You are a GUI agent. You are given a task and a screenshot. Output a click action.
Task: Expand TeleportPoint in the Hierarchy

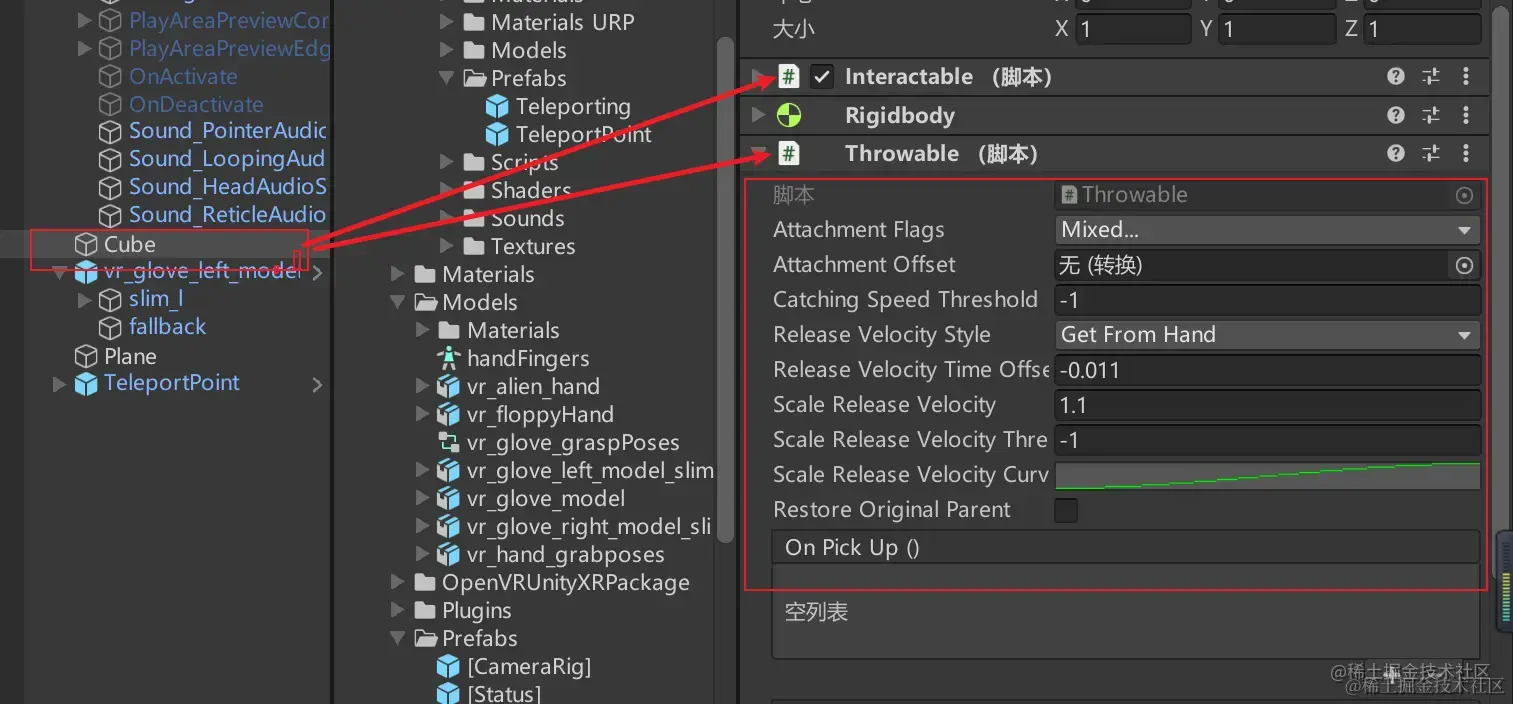point(60,383)
